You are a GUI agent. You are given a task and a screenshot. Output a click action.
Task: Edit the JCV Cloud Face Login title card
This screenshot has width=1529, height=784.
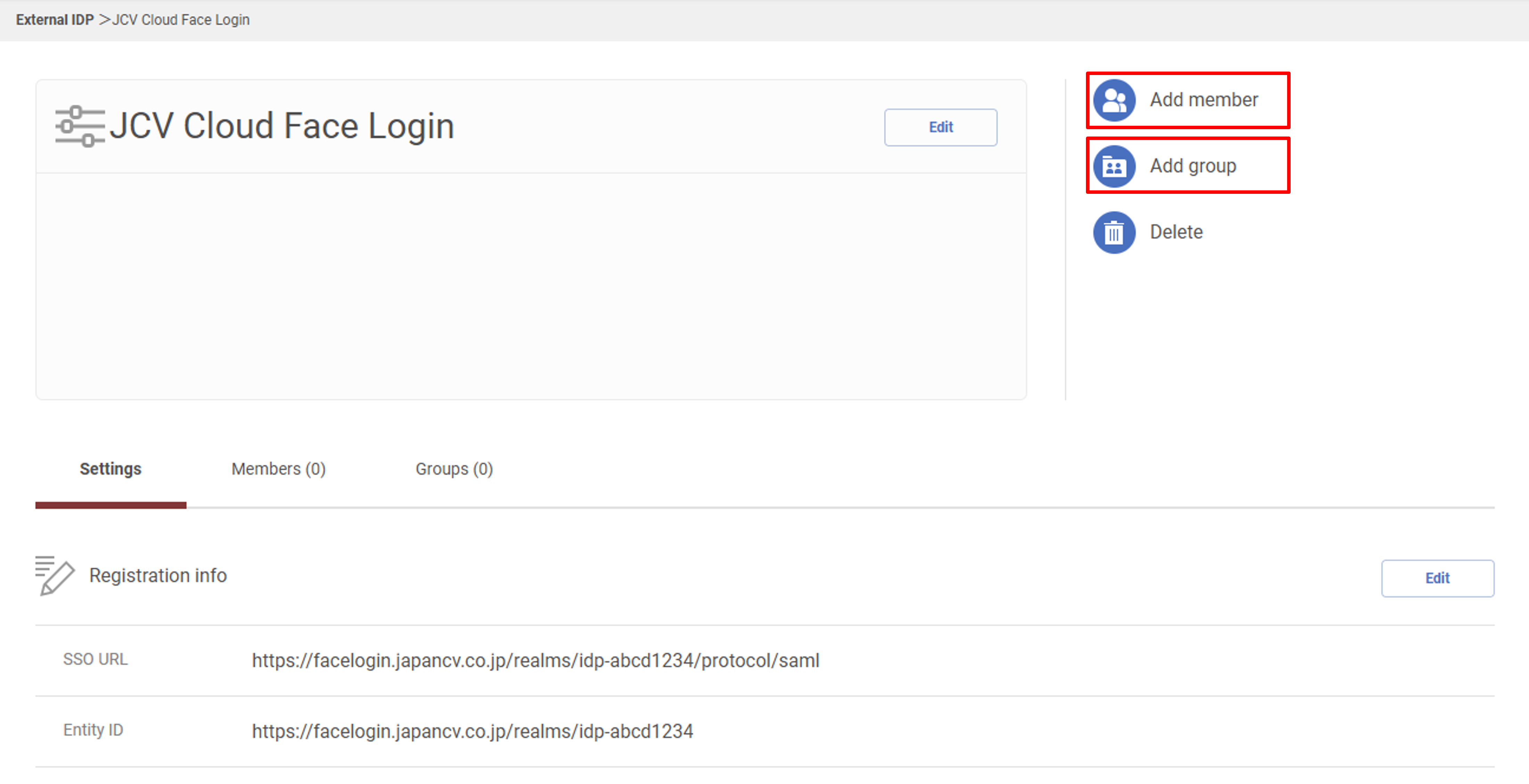tap(940, 127)
